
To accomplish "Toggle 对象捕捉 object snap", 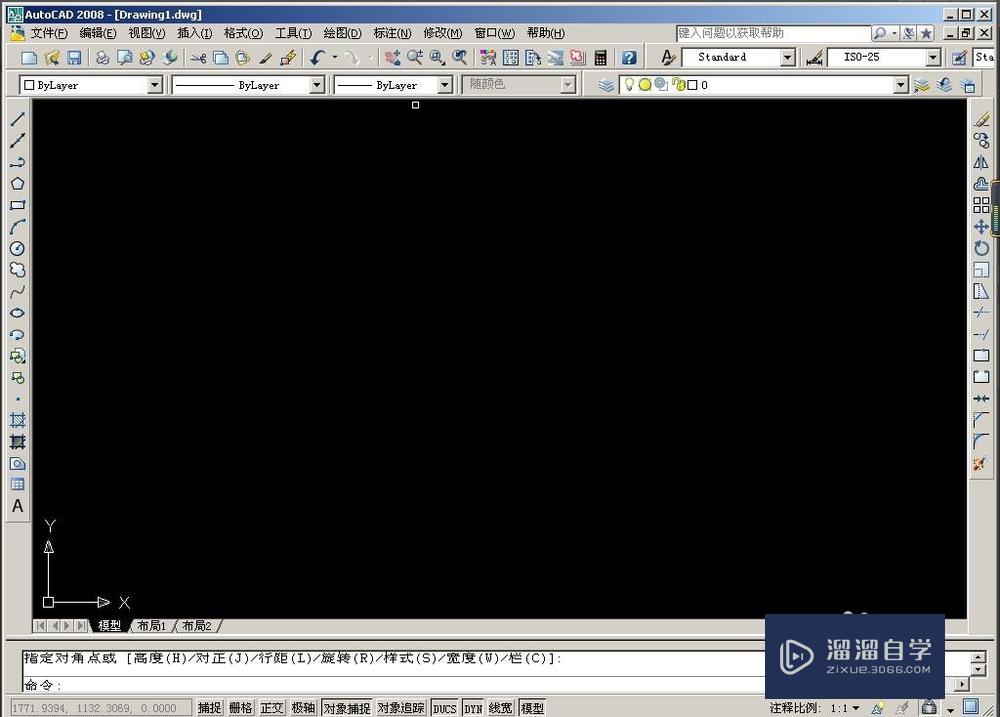I will [x=346, y=707].
